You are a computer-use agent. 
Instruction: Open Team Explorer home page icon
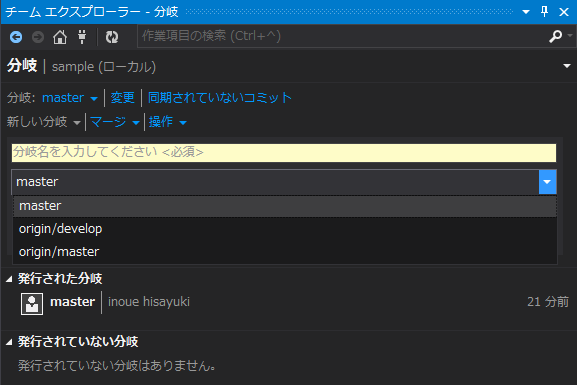tap(60, 37)
